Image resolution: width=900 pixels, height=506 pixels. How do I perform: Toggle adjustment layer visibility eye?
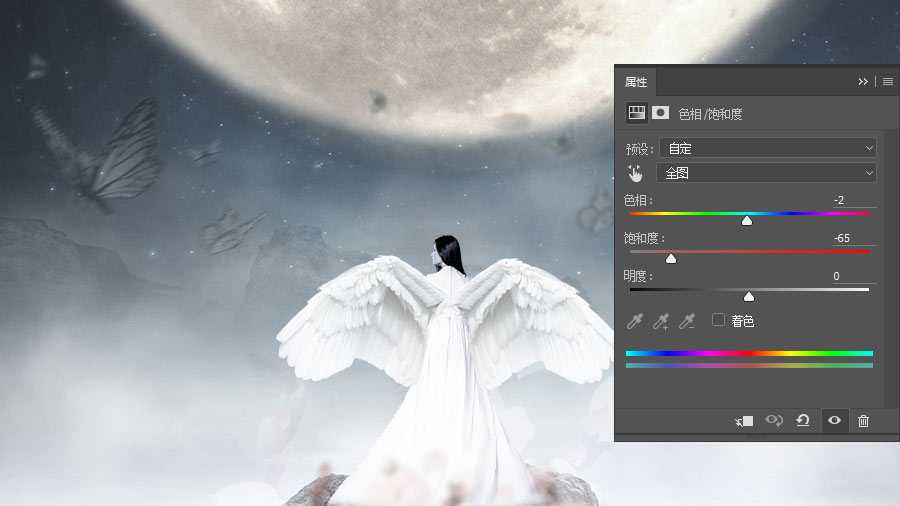[x=834, y=421]
